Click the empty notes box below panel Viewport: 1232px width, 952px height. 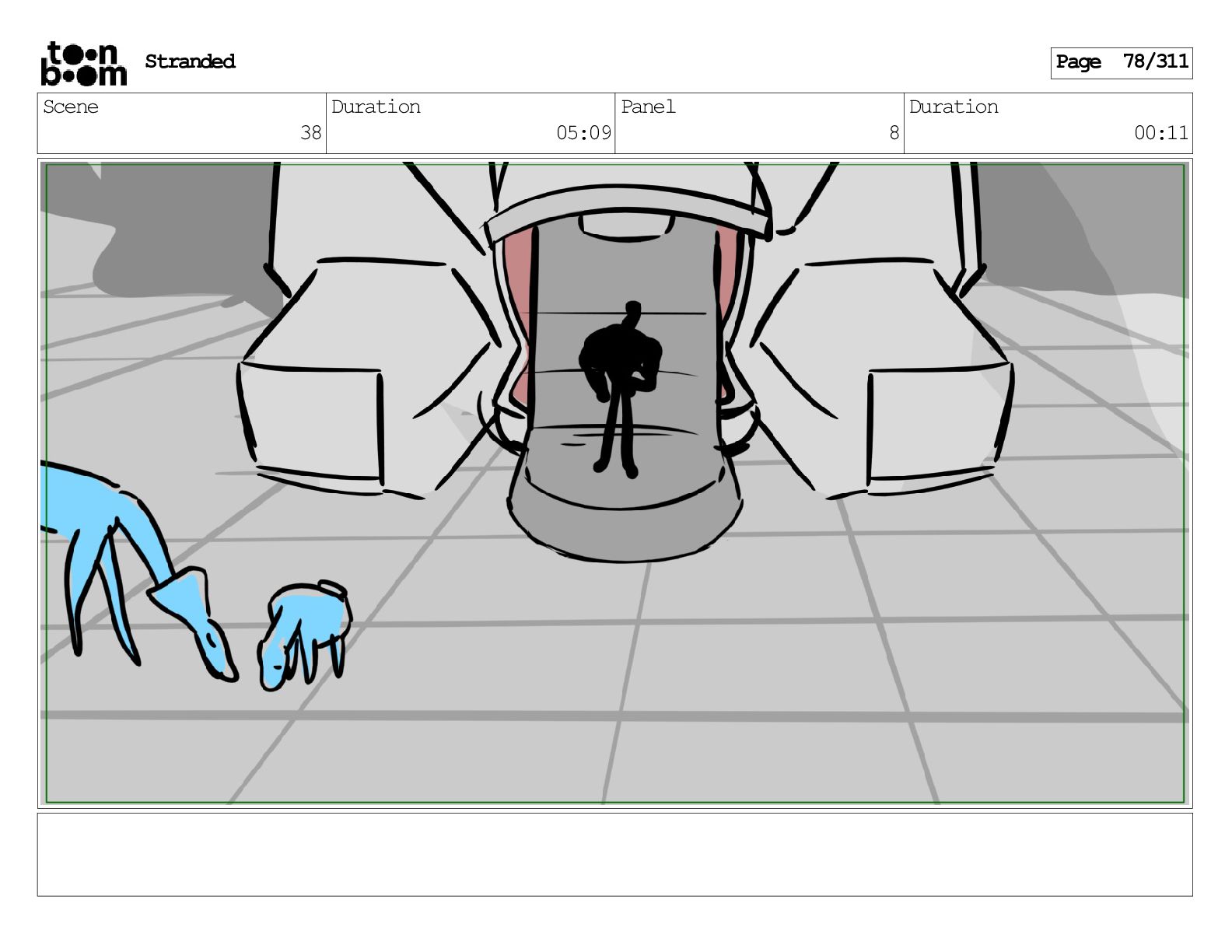[x=614, y=855]
